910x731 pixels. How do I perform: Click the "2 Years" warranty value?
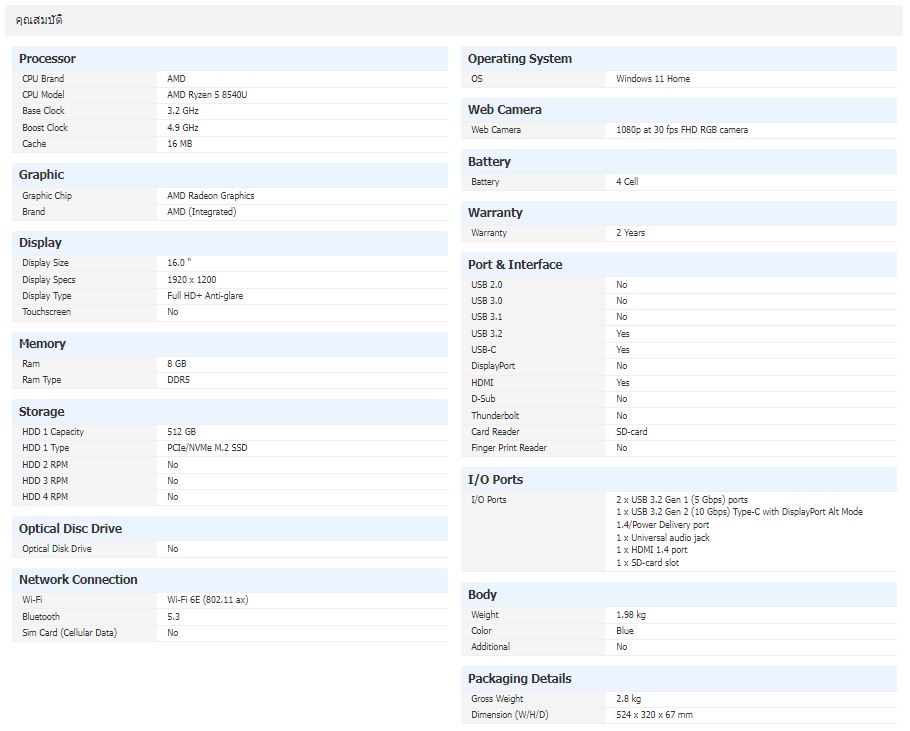(631, 233)
